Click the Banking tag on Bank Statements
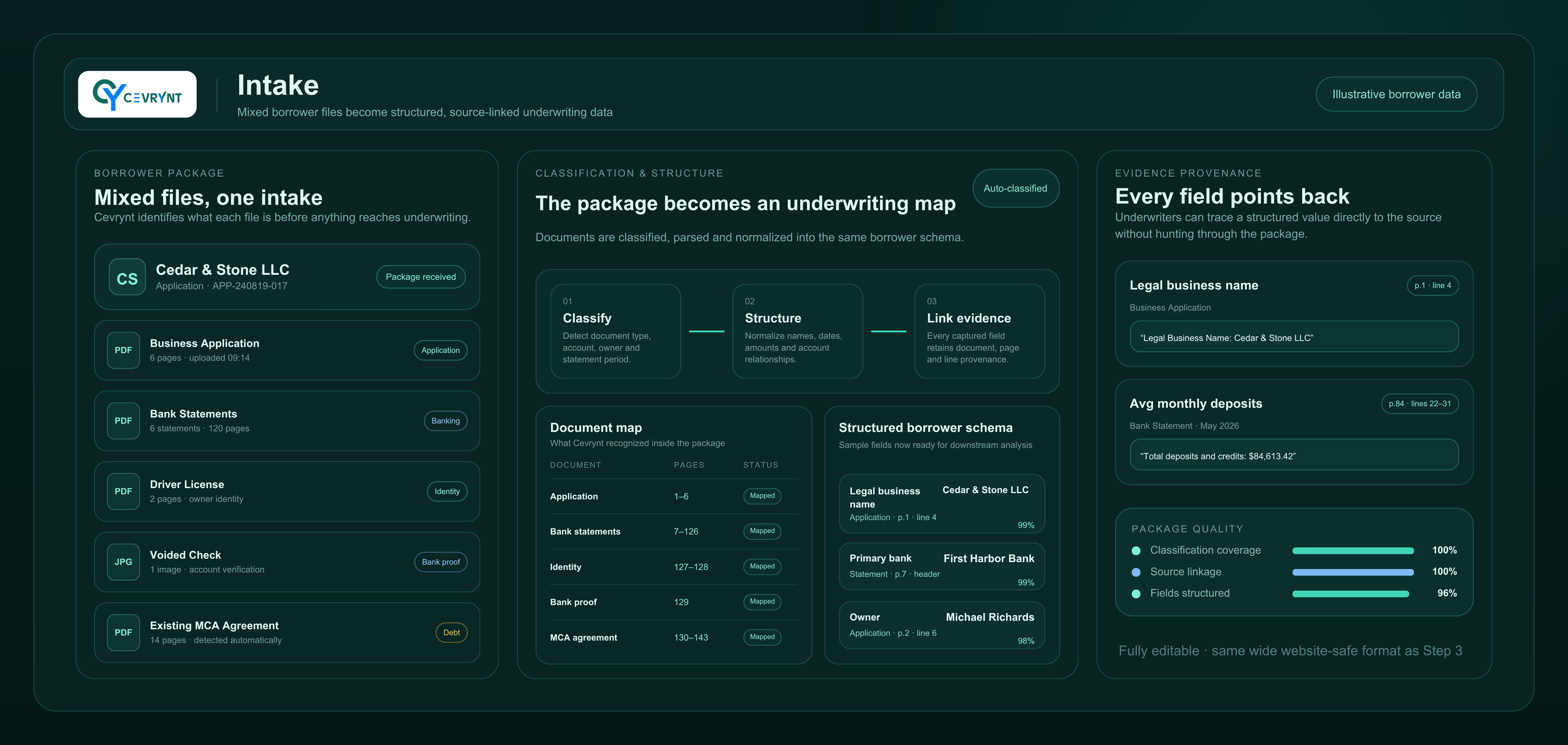This screenshot has height=745, width=1568. pyautogui.click(x=445, y=421)
